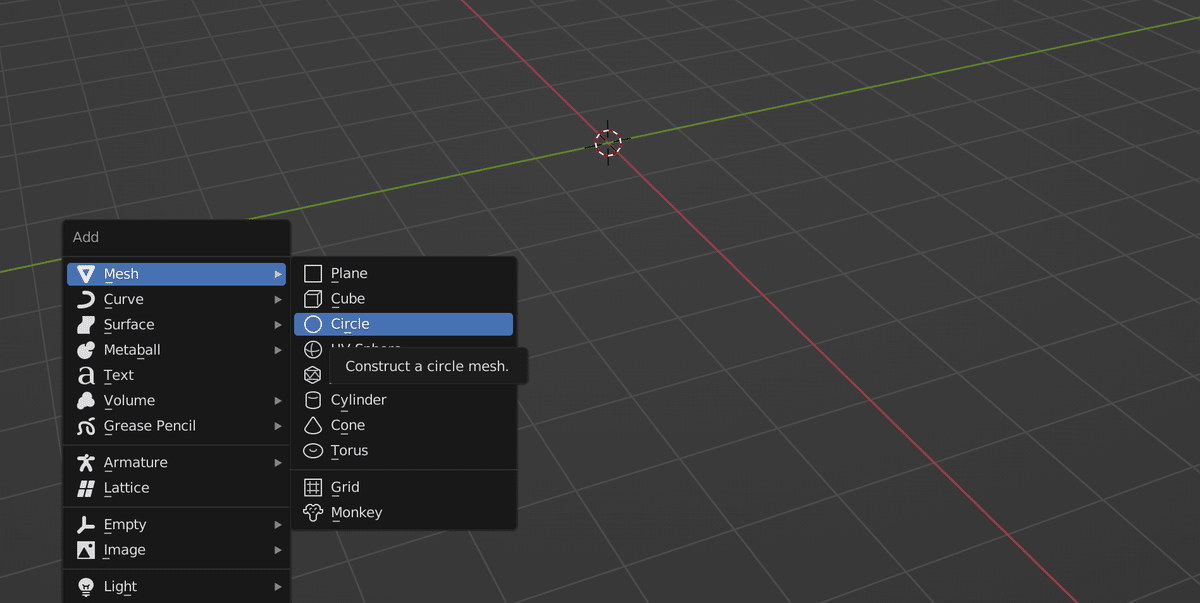Screen dimensions: 1200x603
Task: Click the Armature figure icon
Action: click(86, 463)
